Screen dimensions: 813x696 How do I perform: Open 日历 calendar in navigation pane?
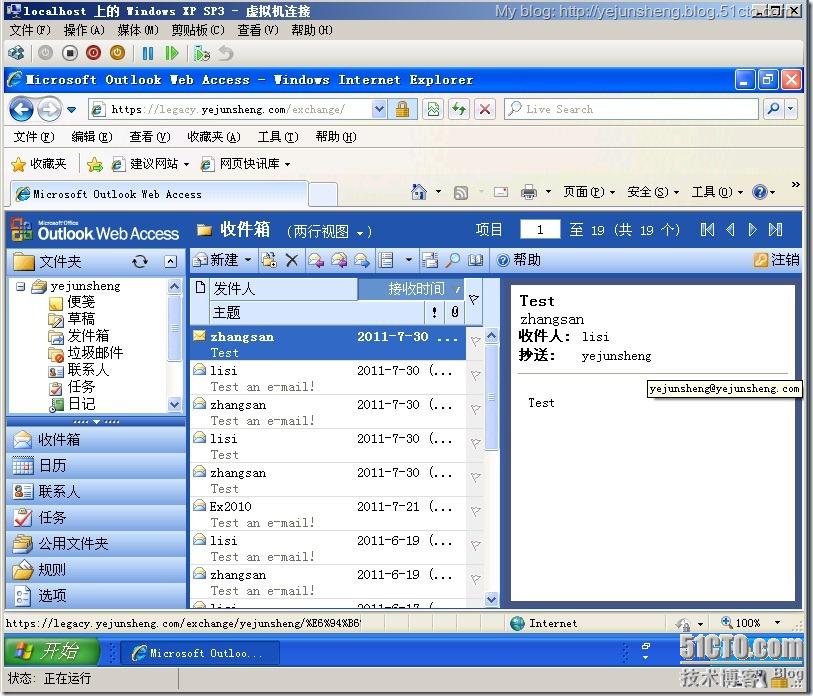point(96,466)
